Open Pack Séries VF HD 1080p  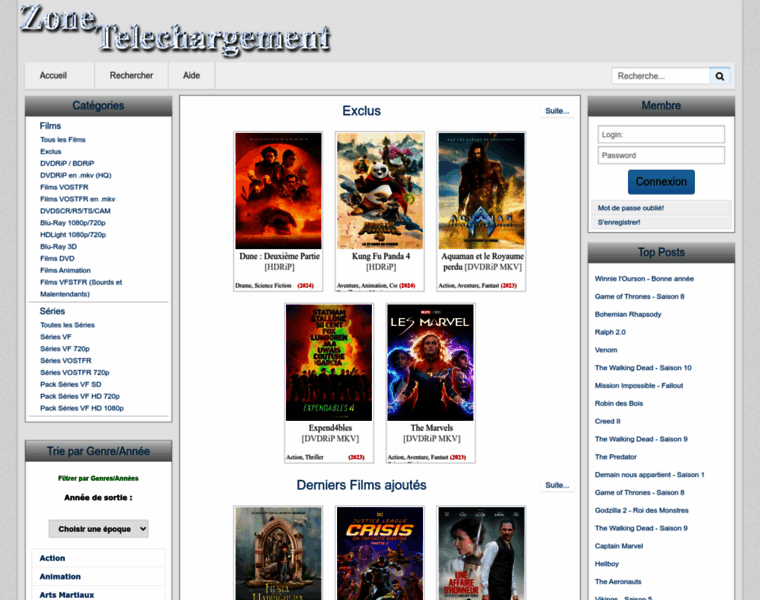pyautogui.click(x=82, y=408)
